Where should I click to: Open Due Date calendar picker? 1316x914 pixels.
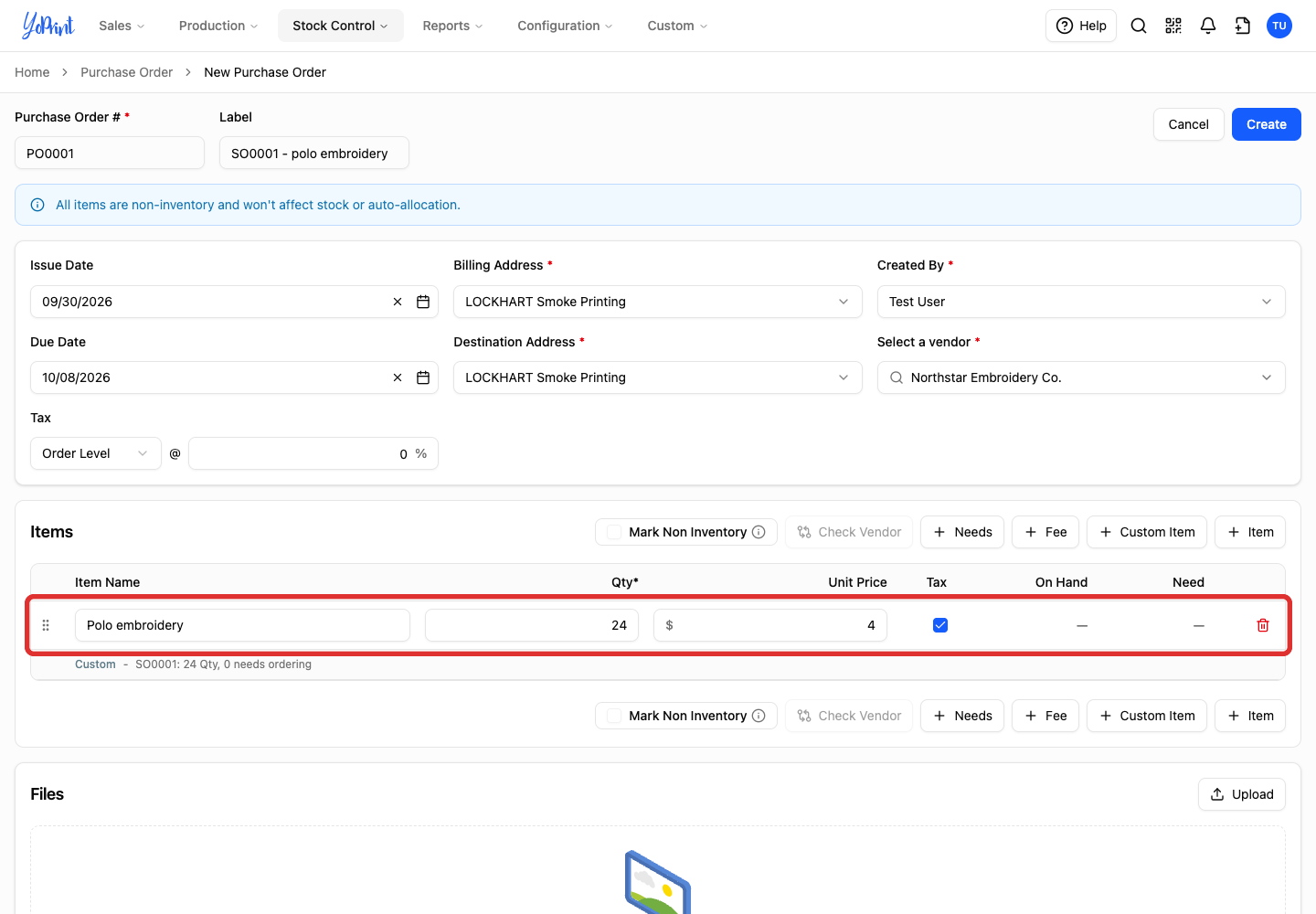(423, 377)
